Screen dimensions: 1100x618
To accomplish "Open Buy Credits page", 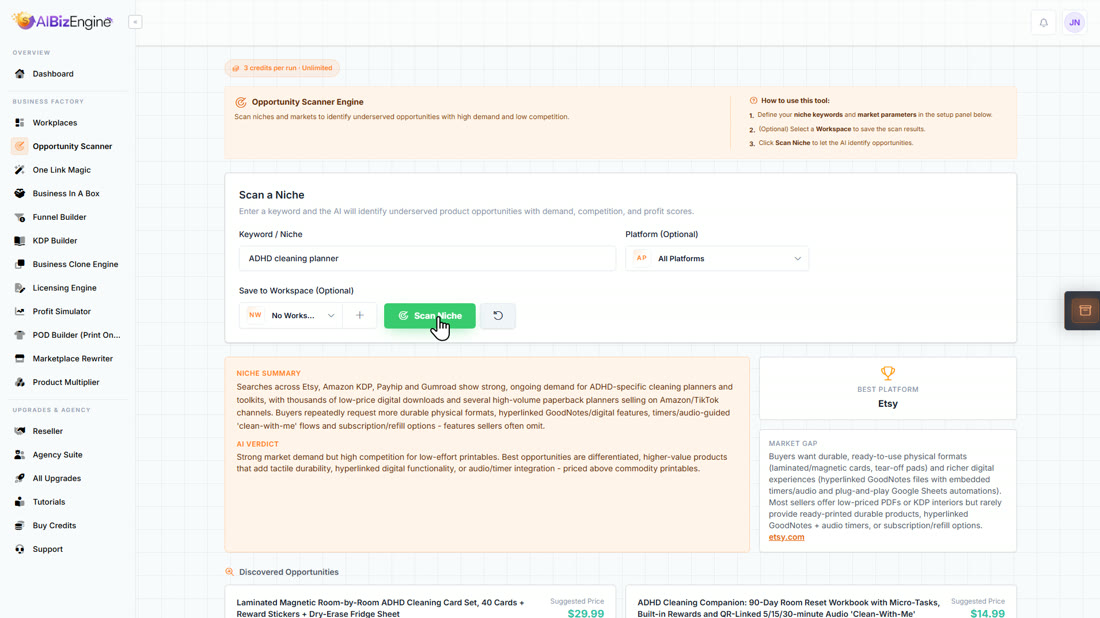I will [54, 525].
